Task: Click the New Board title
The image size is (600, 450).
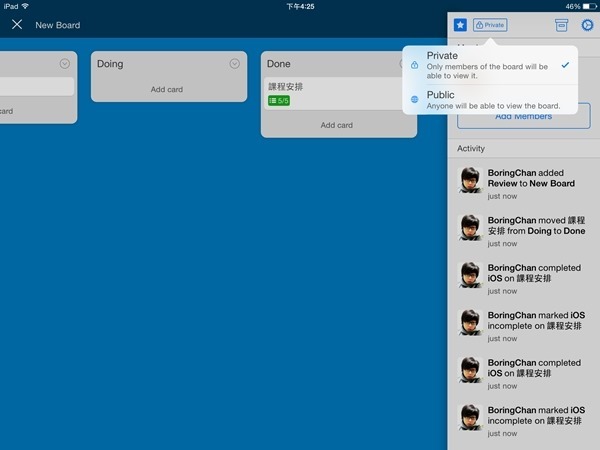Action: coord(58,25)
